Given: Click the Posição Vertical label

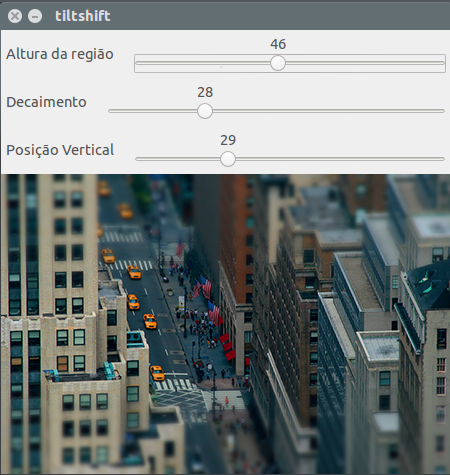Looking at the screenshot, I should click(60, 150).
